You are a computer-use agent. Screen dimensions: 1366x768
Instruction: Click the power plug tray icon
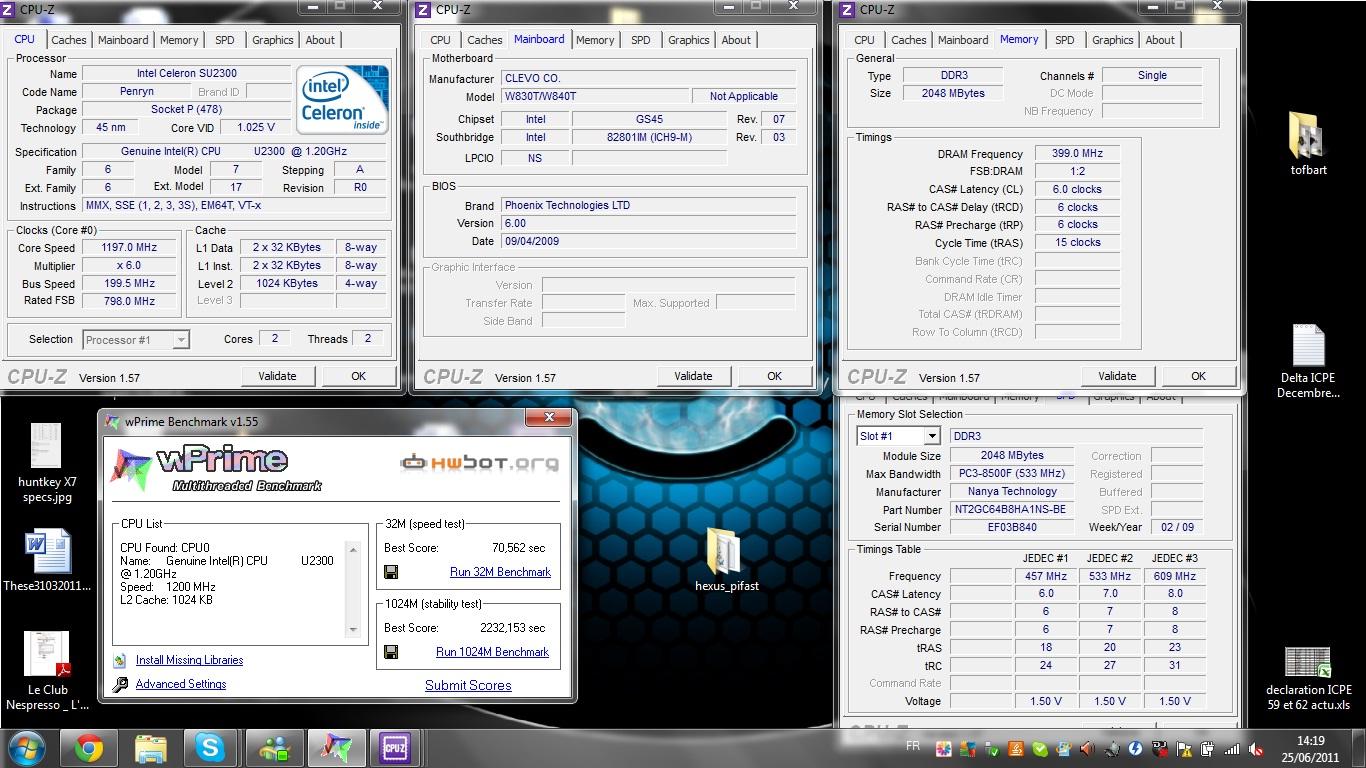1207,749
